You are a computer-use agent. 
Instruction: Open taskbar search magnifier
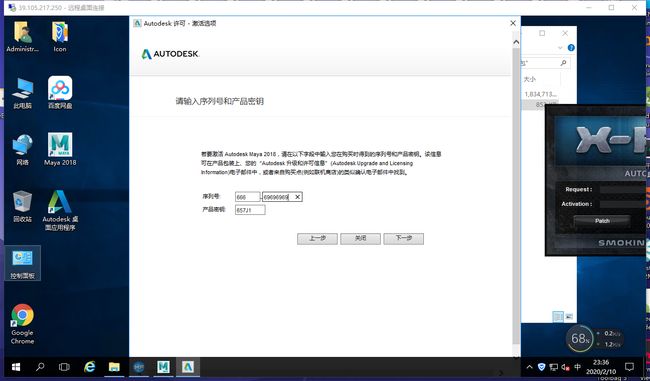40,367
